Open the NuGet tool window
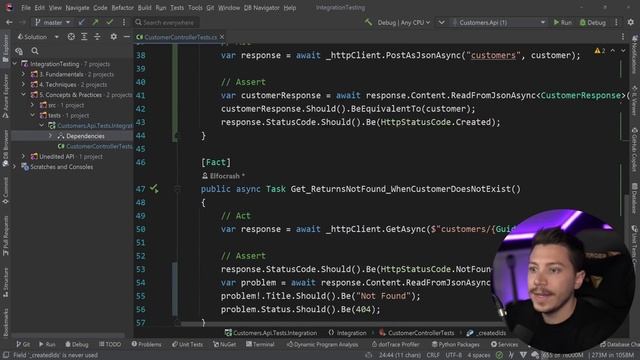This screenshot has height=360, width=640. pos(224,344)
